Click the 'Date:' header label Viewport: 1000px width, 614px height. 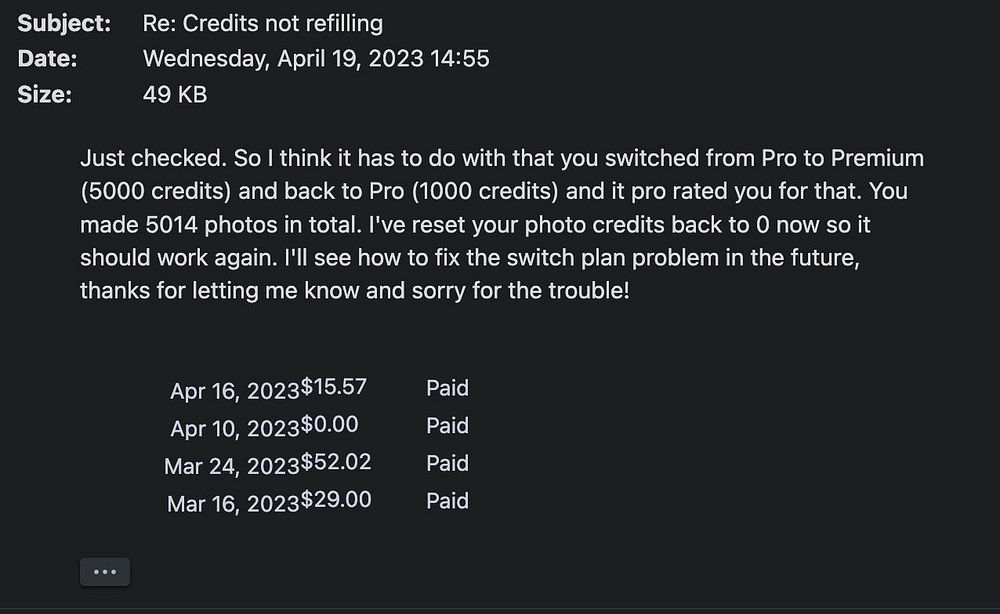[x=47, y=58]
